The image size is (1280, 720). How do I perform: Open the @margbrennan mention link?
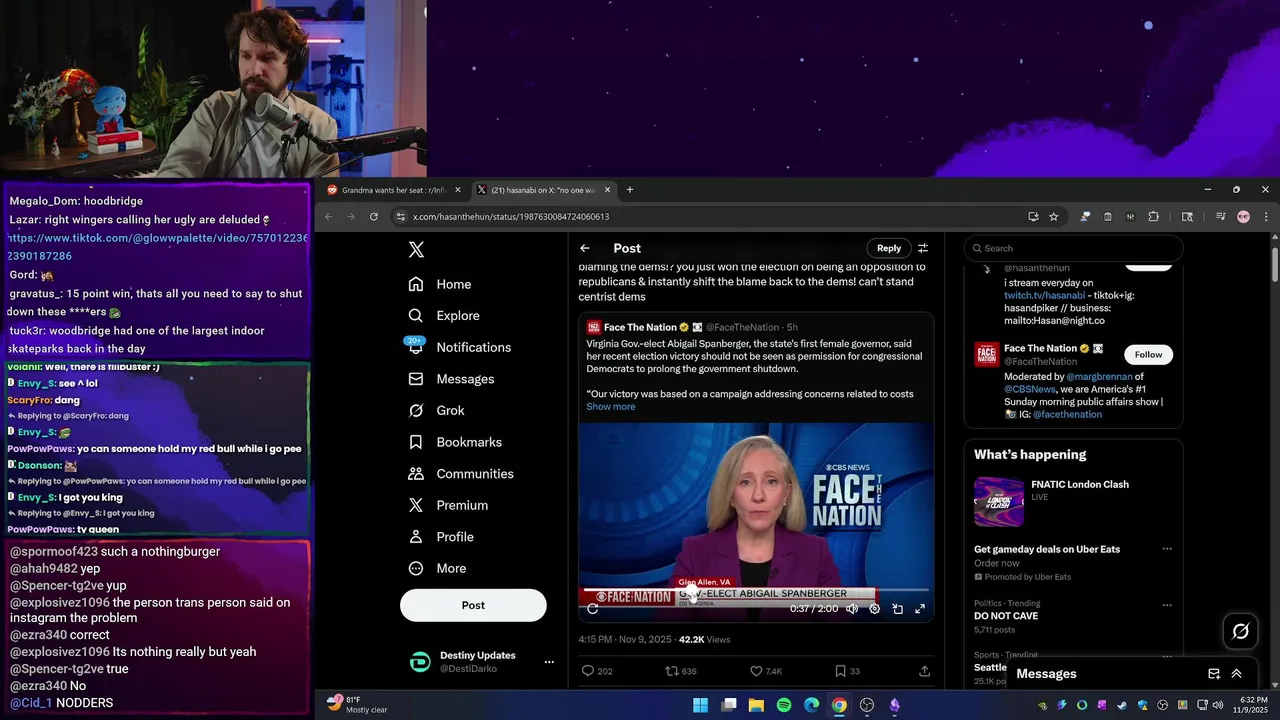coord(1099,377)
